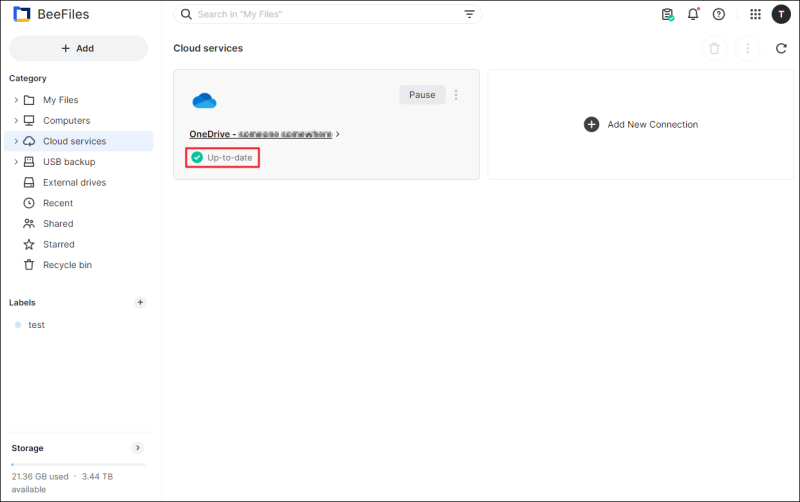This screenshot has height=502, width=800.
Task: Click the cloud icon beside Cloud services
Action: tap(29, 141)
